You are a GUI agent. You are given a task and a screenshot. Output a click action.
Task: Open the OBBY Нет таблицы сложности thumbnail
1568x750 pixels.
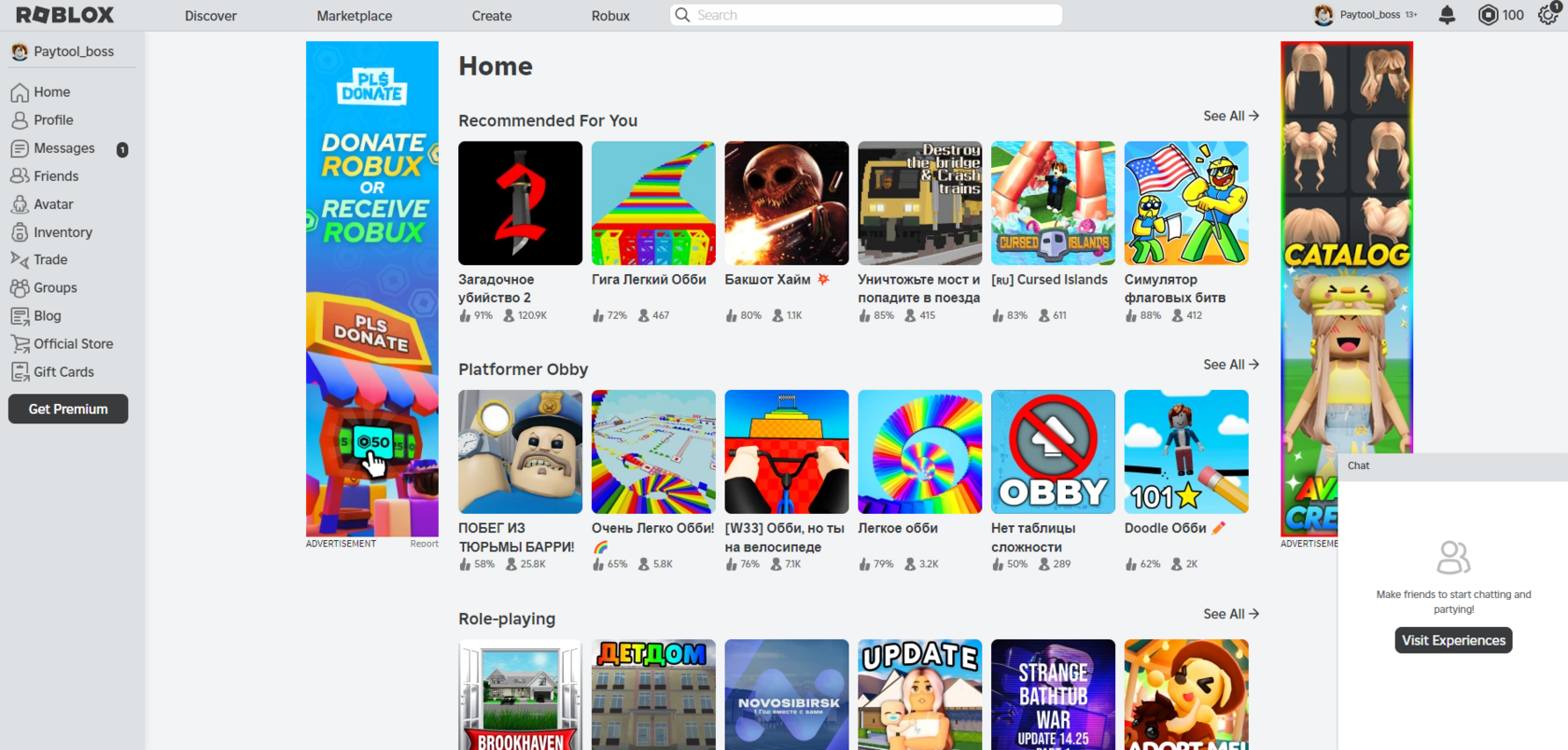[1053, 451]
